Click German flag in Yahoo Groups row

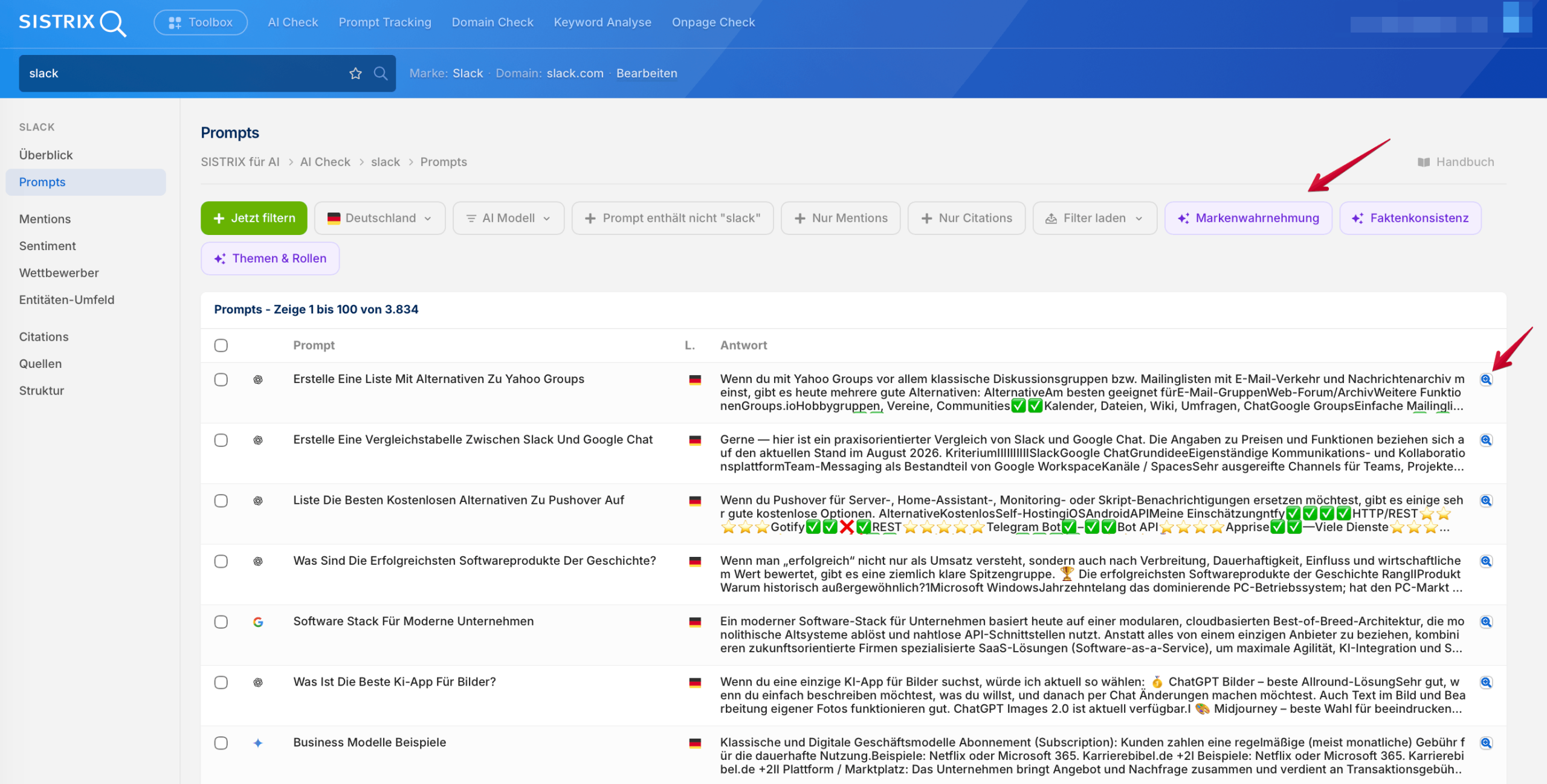click(695, 379)
